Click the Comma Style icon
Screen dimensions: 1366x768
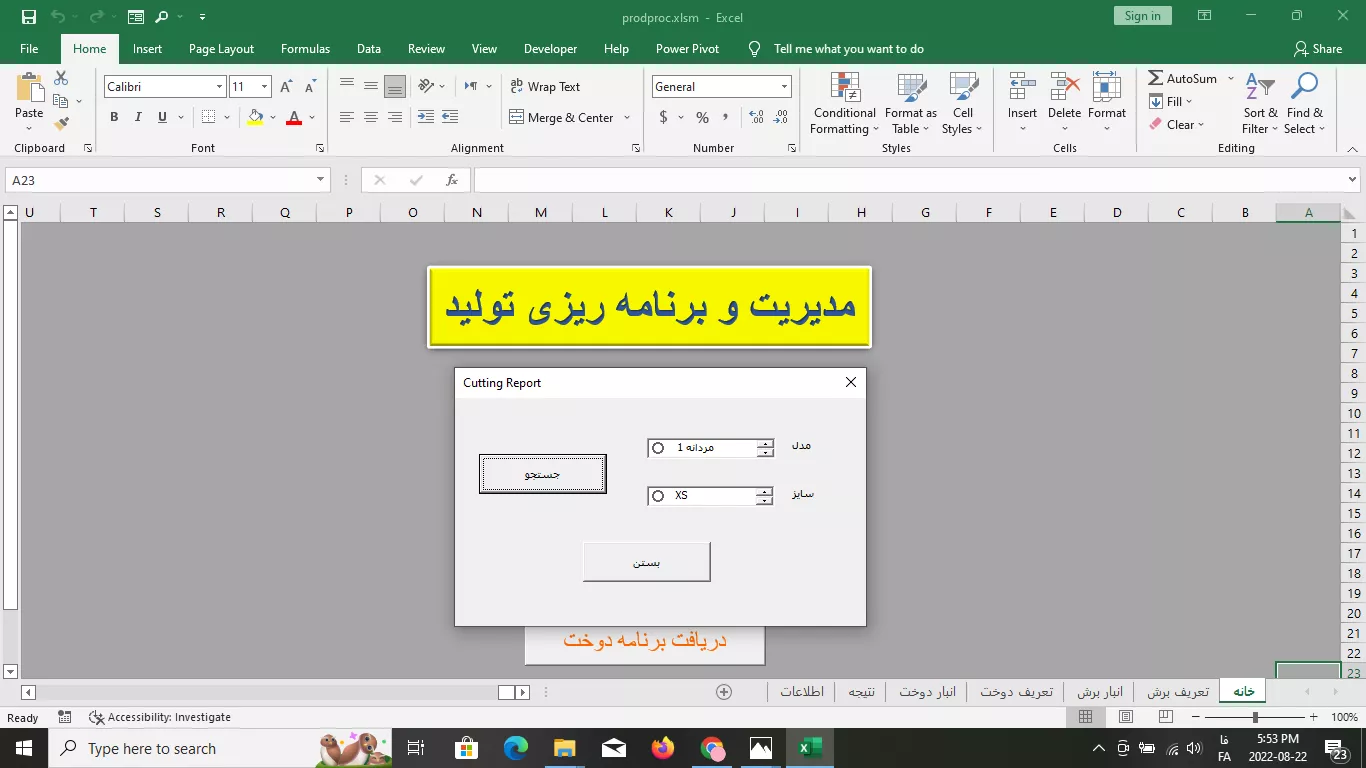726,118
